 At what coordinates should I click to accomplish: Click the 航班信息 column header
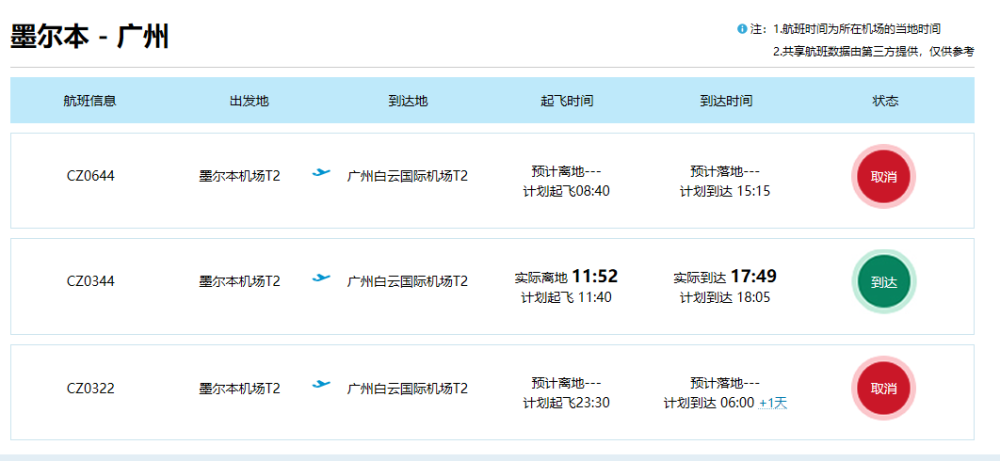coord(90,101)
